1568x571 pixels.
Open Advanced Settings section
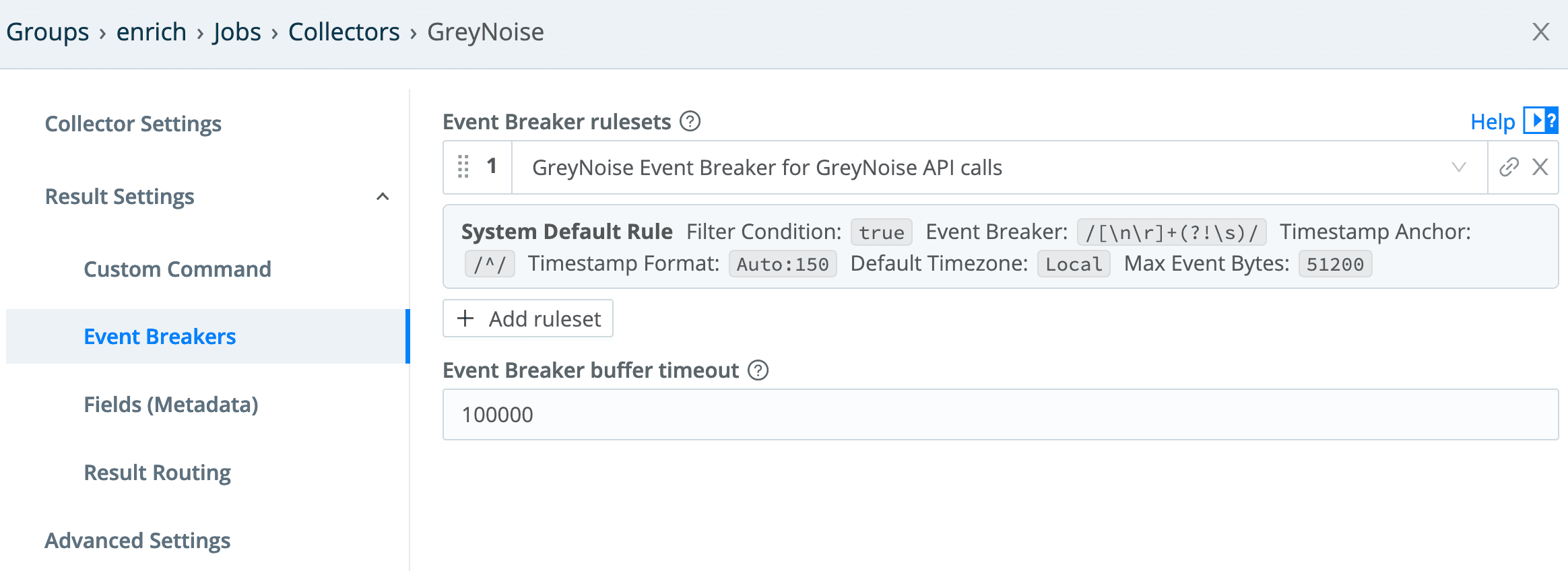click(x=137, y=541)
